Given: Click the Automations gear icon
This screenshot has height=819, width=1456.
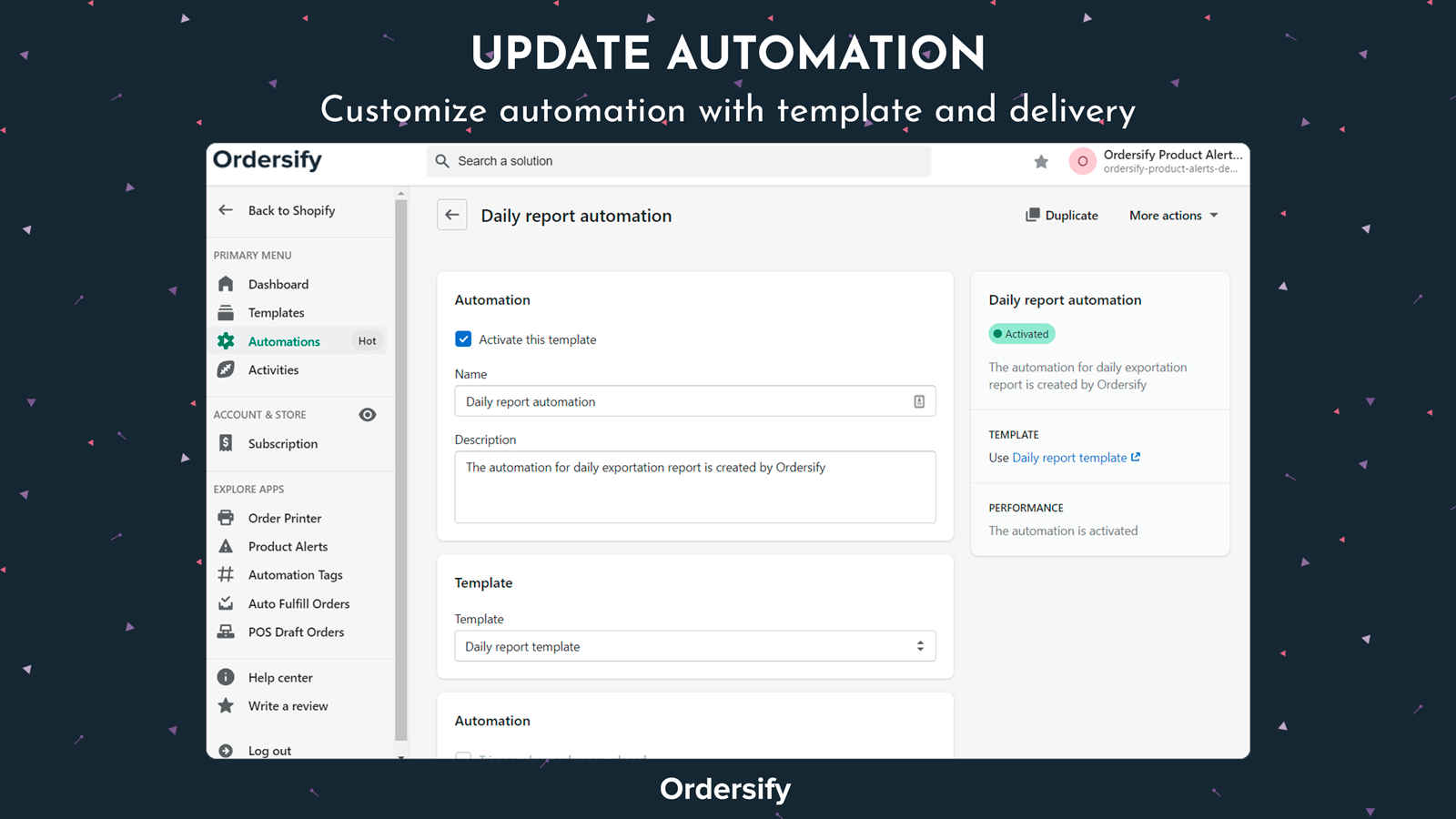Looking at the screenshot, I should 226,341.
